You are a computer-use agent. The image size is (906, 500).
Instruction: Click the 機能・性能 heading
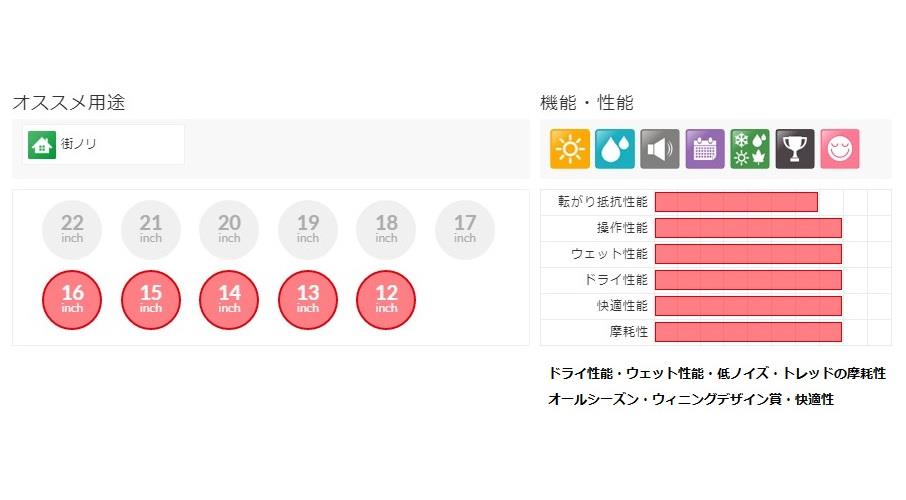point(587,103)
